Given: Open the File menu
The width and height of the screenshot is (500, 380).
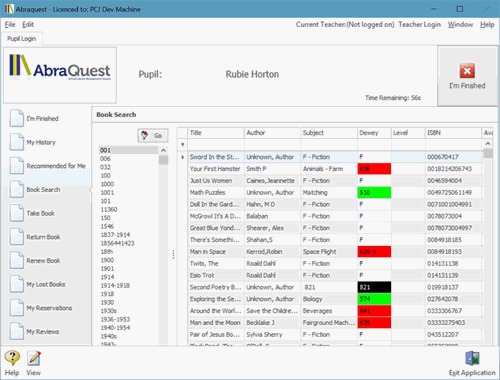Looking at the screenshot, I should 10,24.
